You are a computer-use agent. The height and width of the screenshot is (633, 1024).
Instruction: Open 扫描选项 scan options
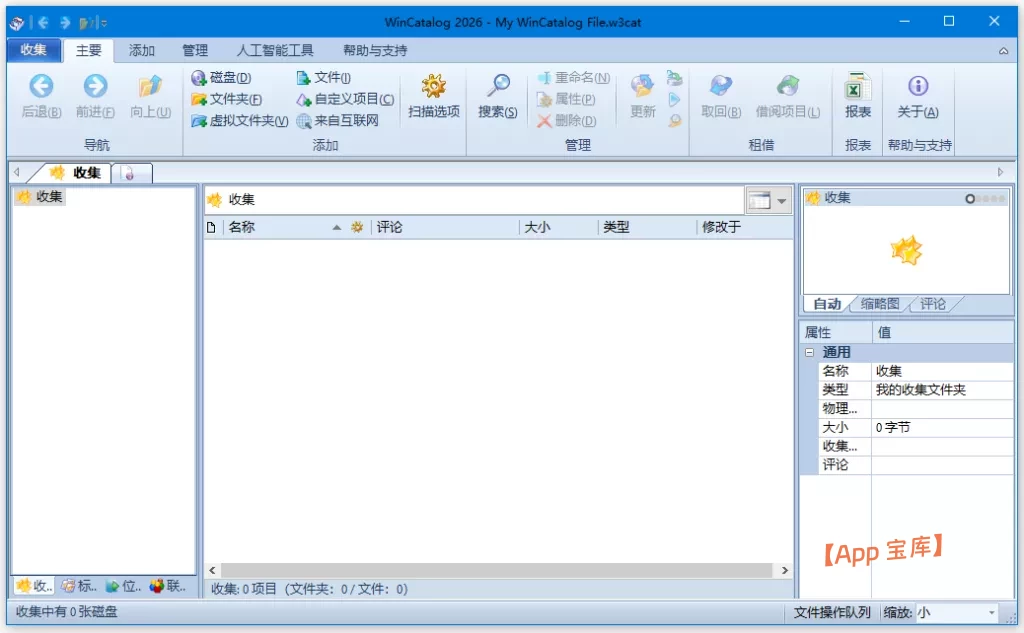434,96
